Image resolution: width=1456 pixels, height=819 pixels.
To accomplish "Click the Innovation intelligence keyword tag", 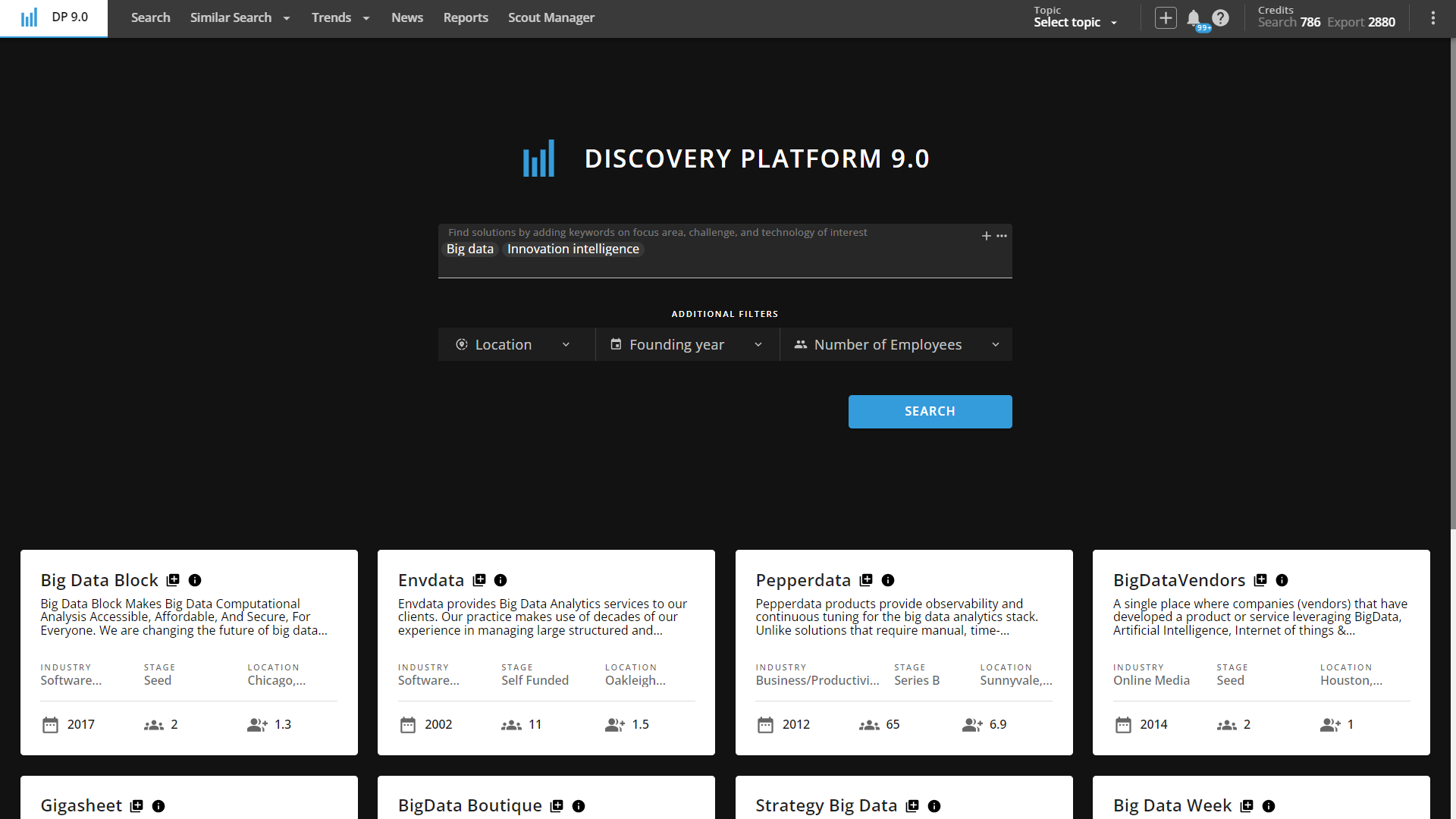I will (x=573, y=249).
